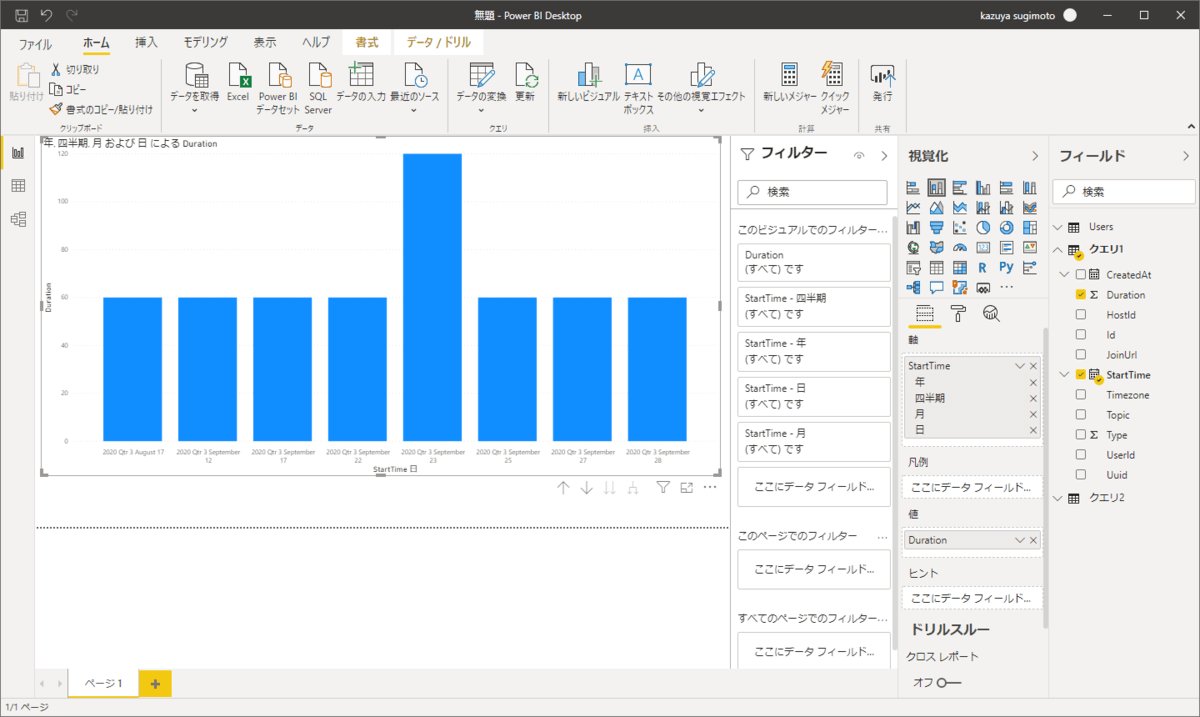Open the format paint roller tab
This screenshot has width=1200, height=717.
click(958, 314)
